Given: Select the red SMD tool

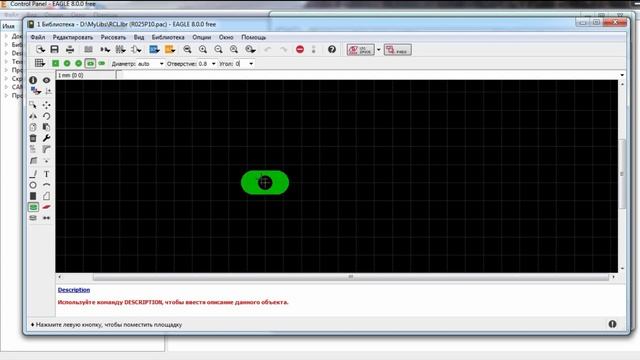Looking at the screenshot, I should (x=47, y=207).
